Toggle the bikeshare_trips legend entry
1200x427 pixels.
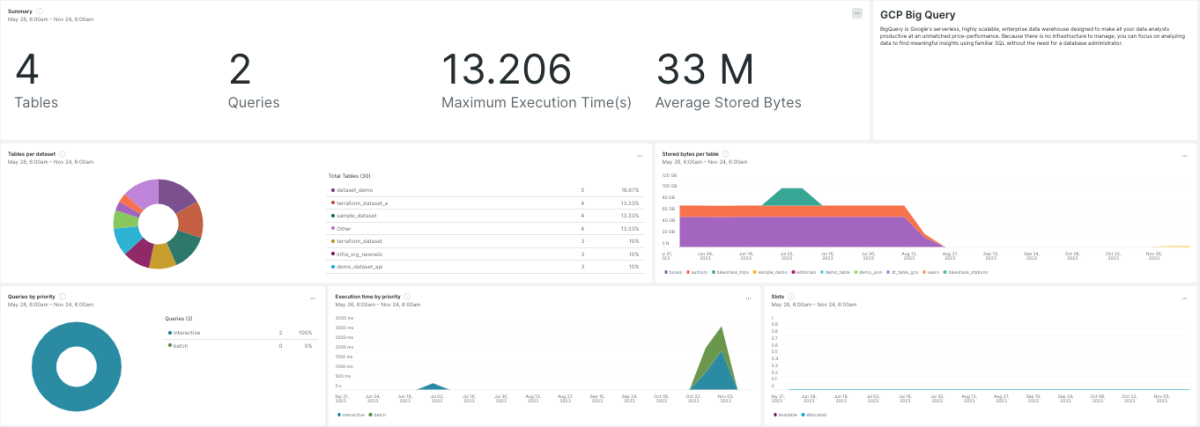[x=730, y=271]
